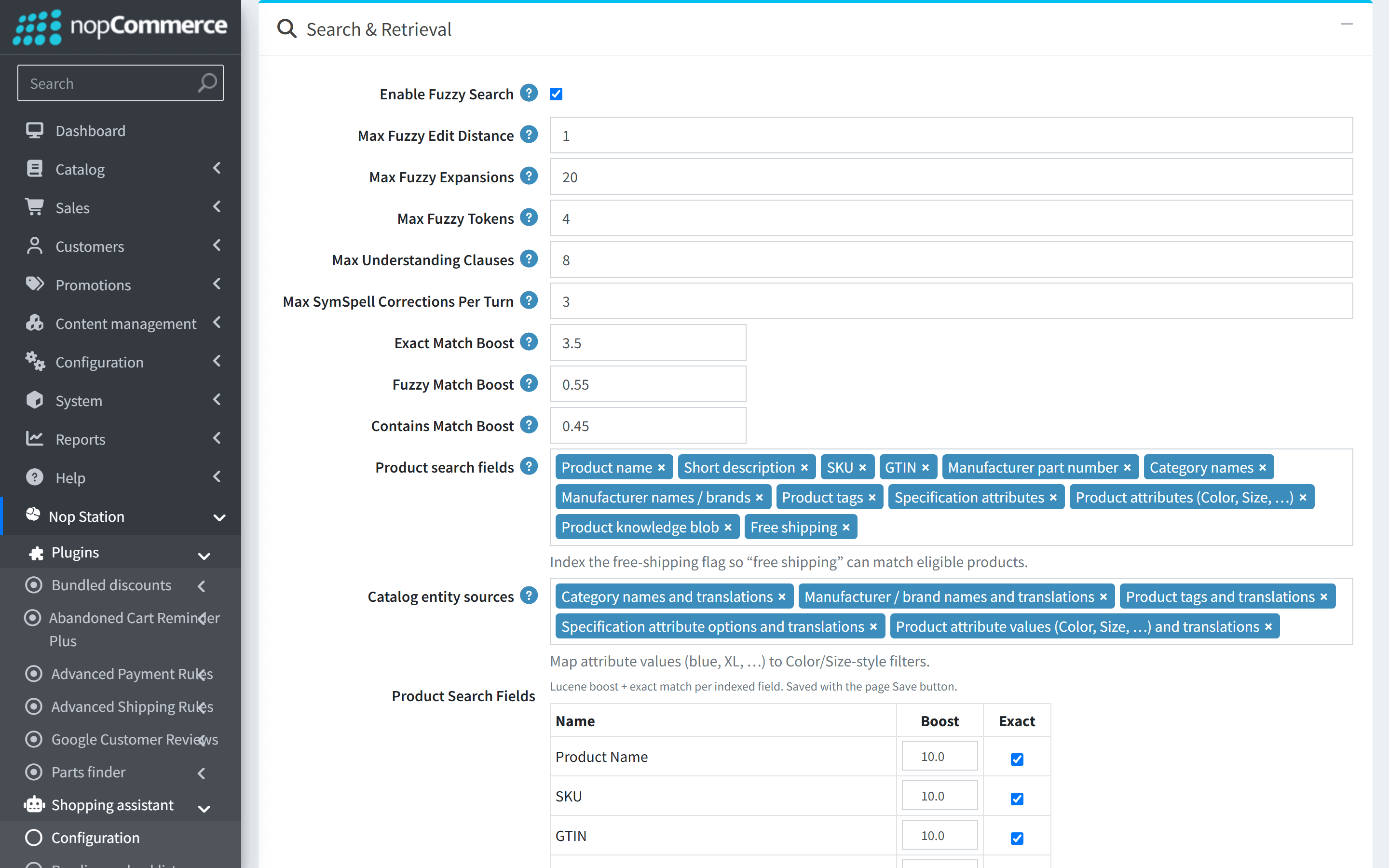Expand the Customers menu chevron

click(x=217, y=245)
